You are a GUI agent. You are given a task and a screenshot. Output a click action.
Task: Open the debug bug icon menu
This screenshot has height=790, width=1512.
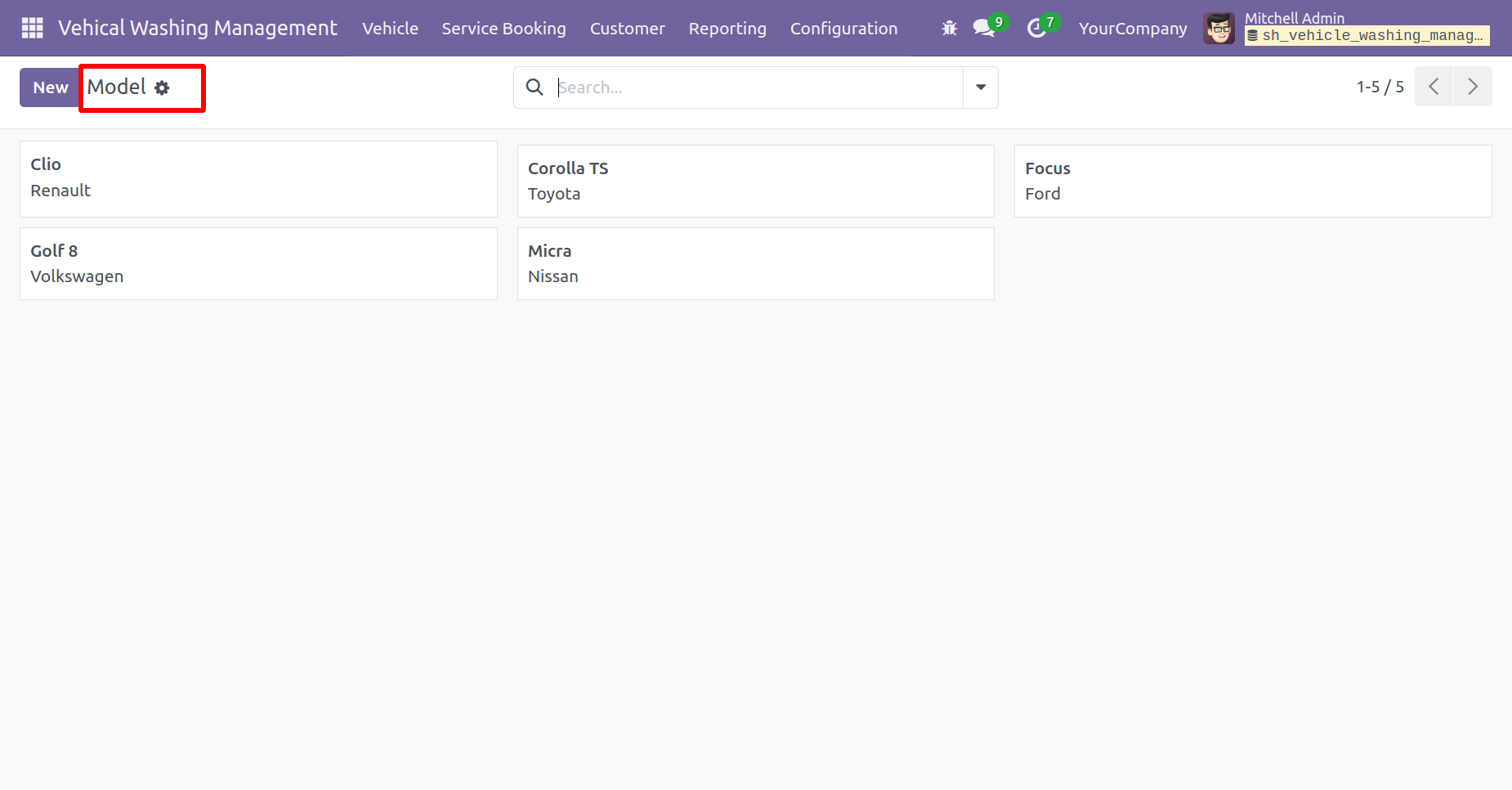(949, 29)
